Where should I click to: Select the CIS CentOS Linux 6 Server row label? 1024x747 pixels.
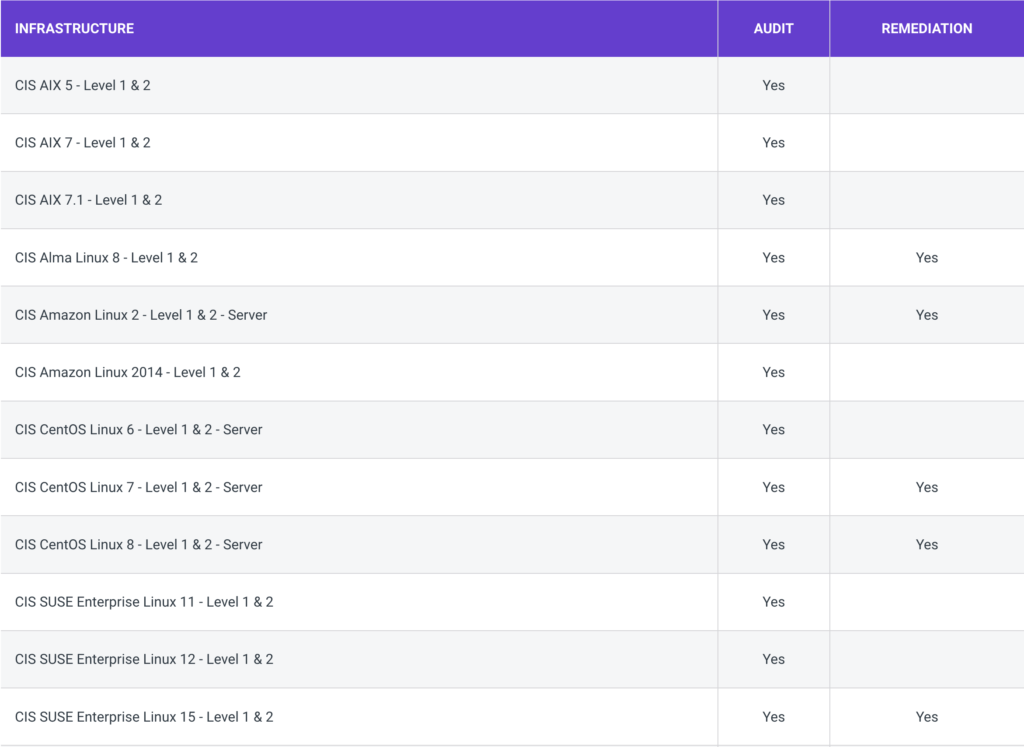[x=138, y=430]
